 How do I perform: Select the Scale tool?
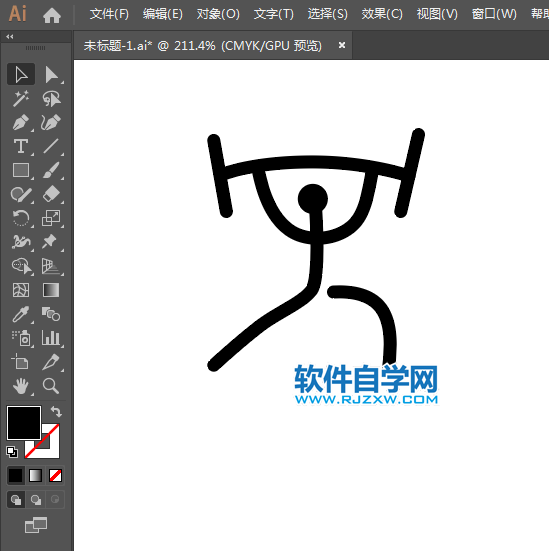[x=51, y=218]
